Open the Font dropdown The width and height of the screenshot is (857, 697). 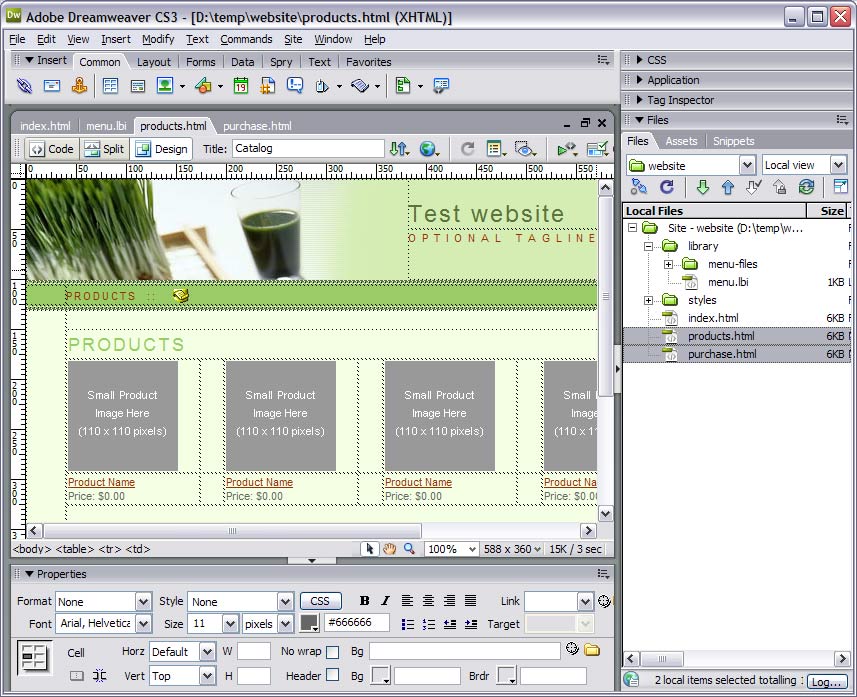coord(143,624)
